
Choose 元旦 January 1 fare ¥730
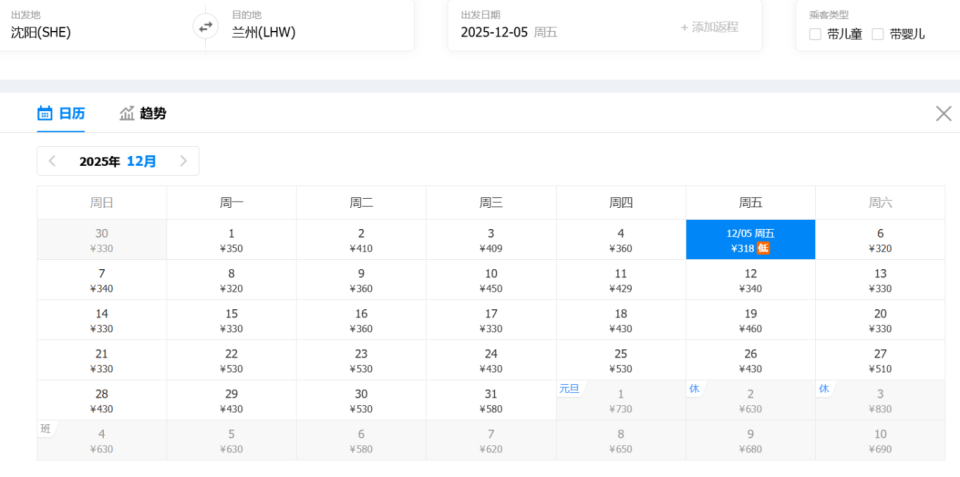click(620, 400)
